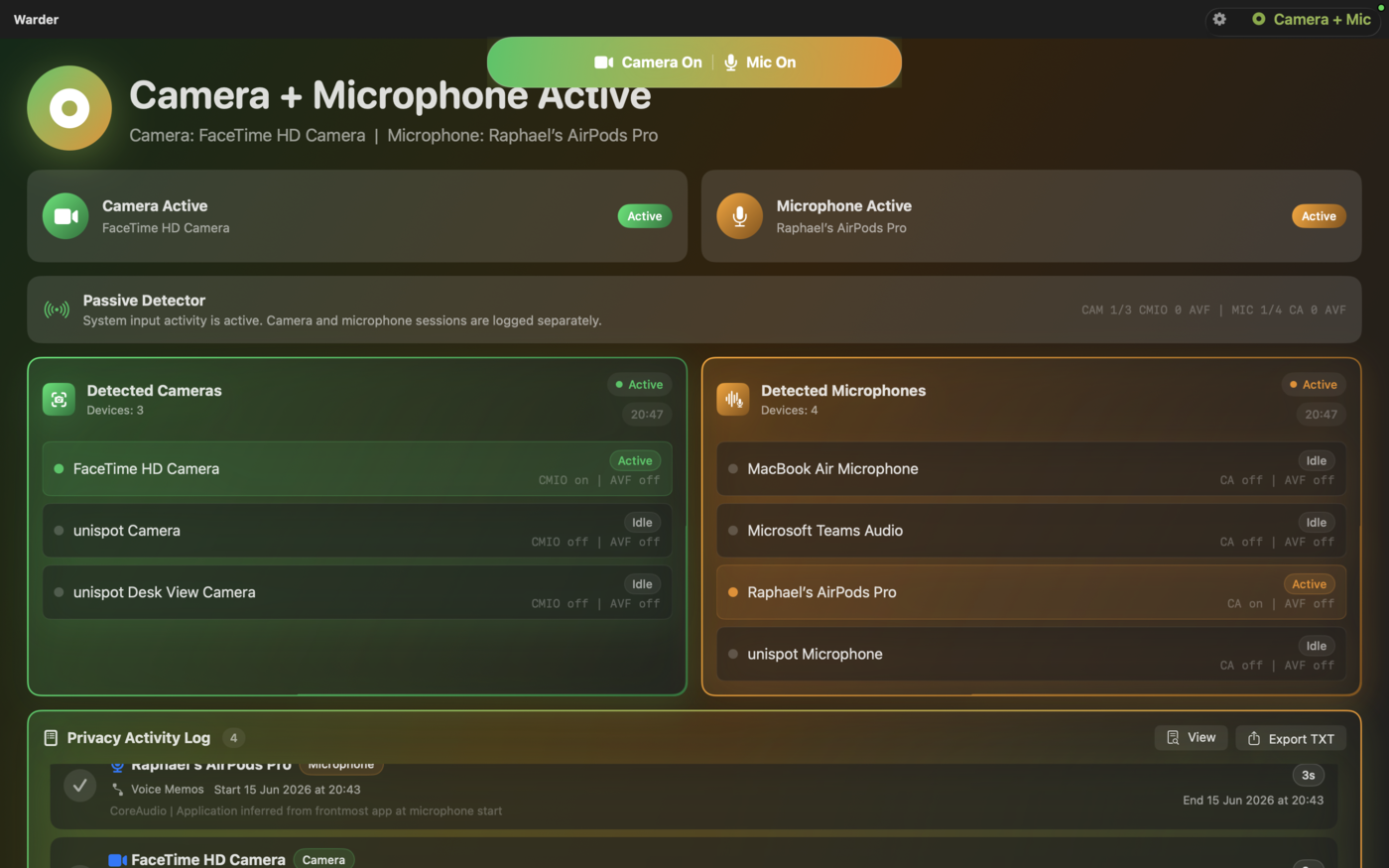Select Raphael's AirPods Pro microphone row
The height and width of the screenshot is (868, 1389).
tap(1031, 592)
